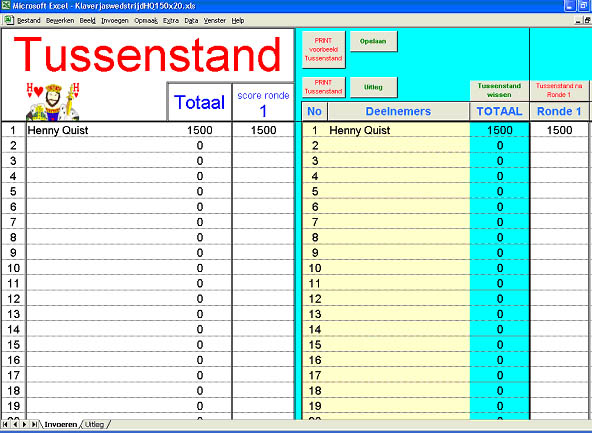Click the PRINT voorbeeld Tussenstand button

(324, 49)
